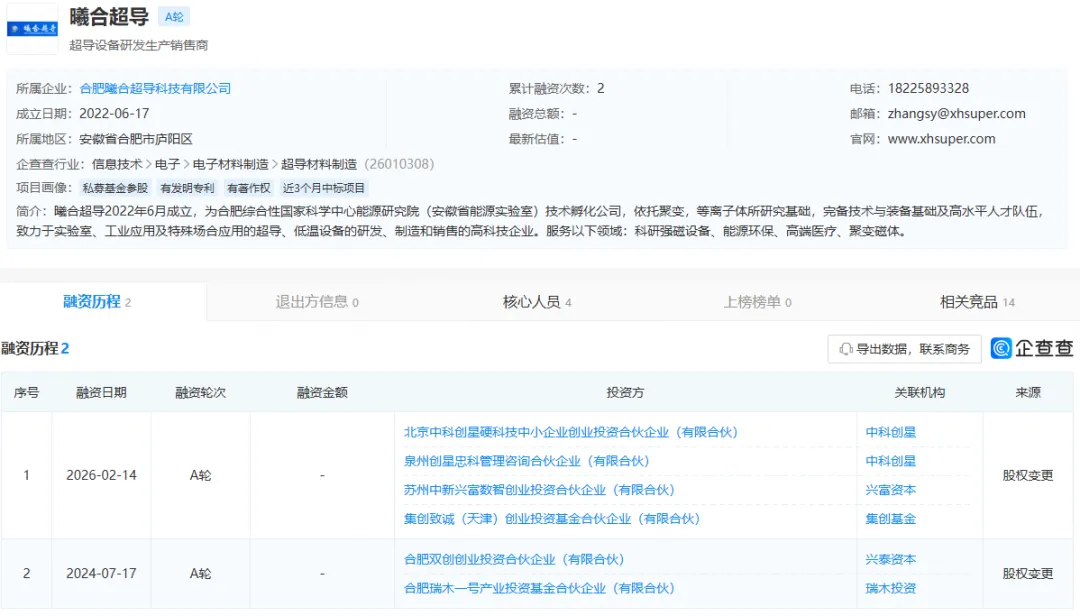Click the website www.xhsuper.com

click(941, 138)
